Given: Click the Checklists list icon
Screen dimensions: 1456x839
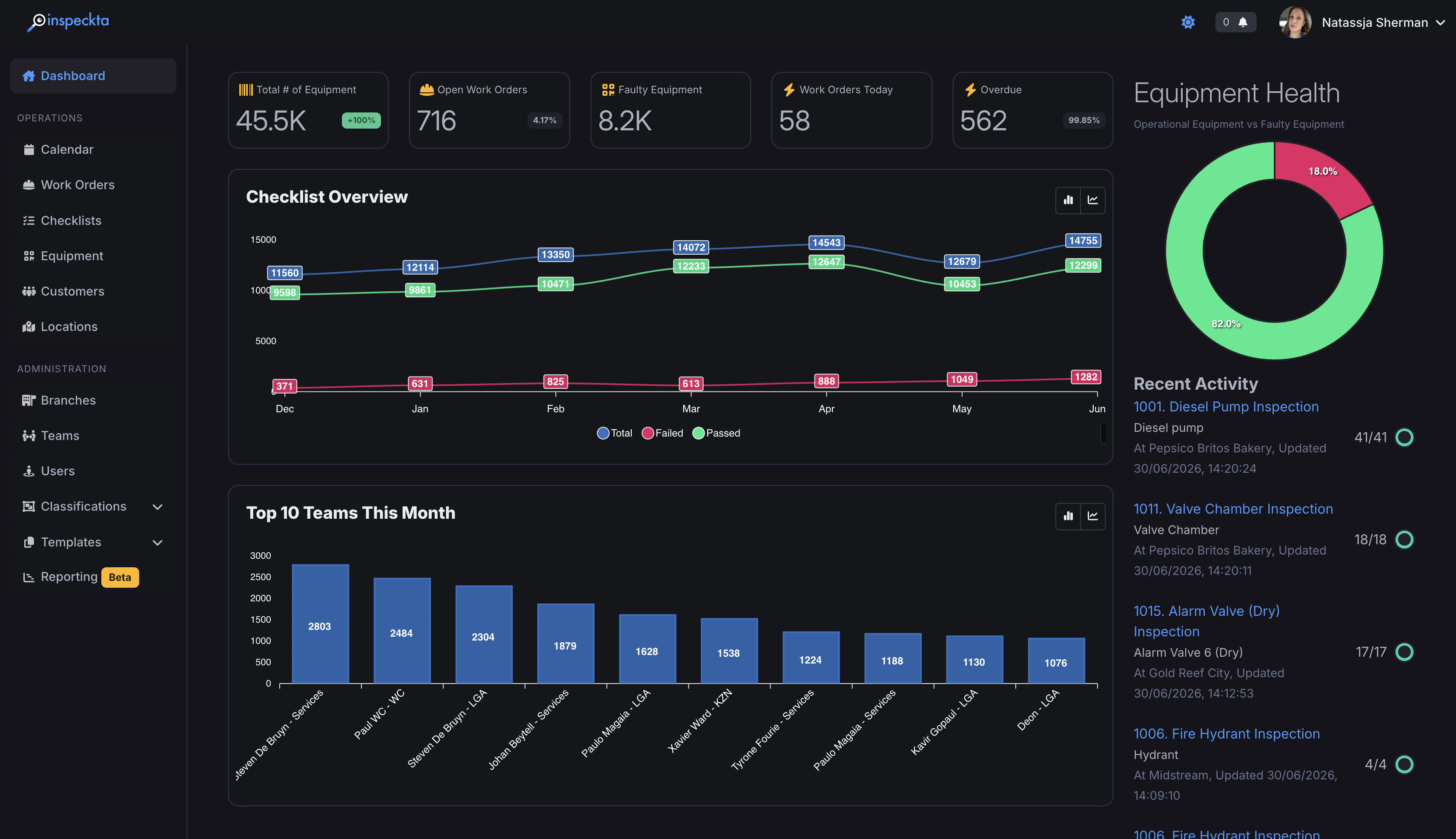Looking at the screenshot, I should pos(29,221).
